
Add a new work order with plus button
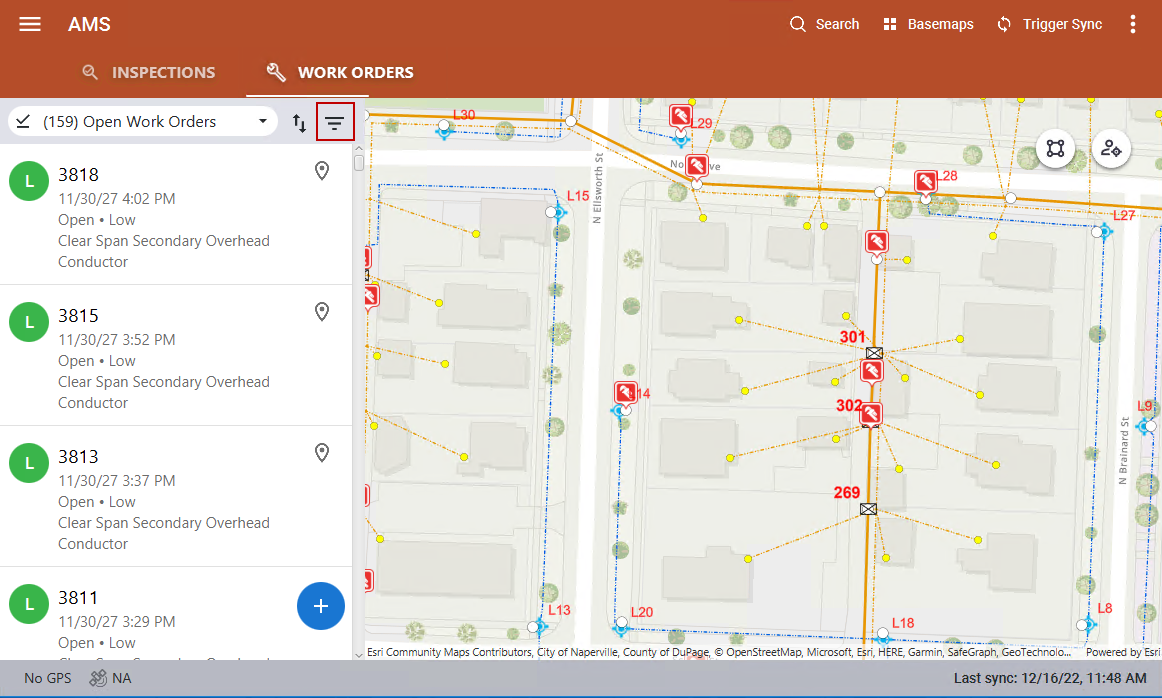point(321,606)
